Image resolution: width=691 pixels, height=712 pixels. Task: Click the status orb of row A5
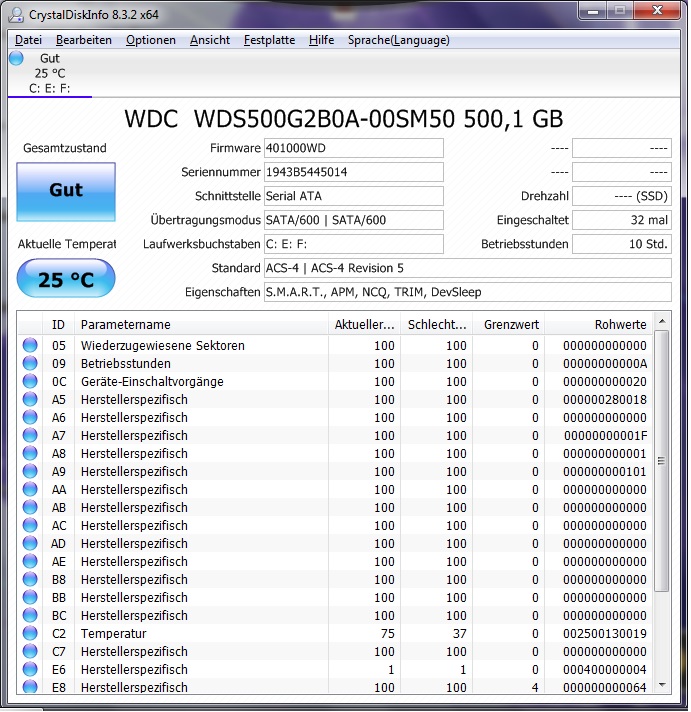(30, 400)
